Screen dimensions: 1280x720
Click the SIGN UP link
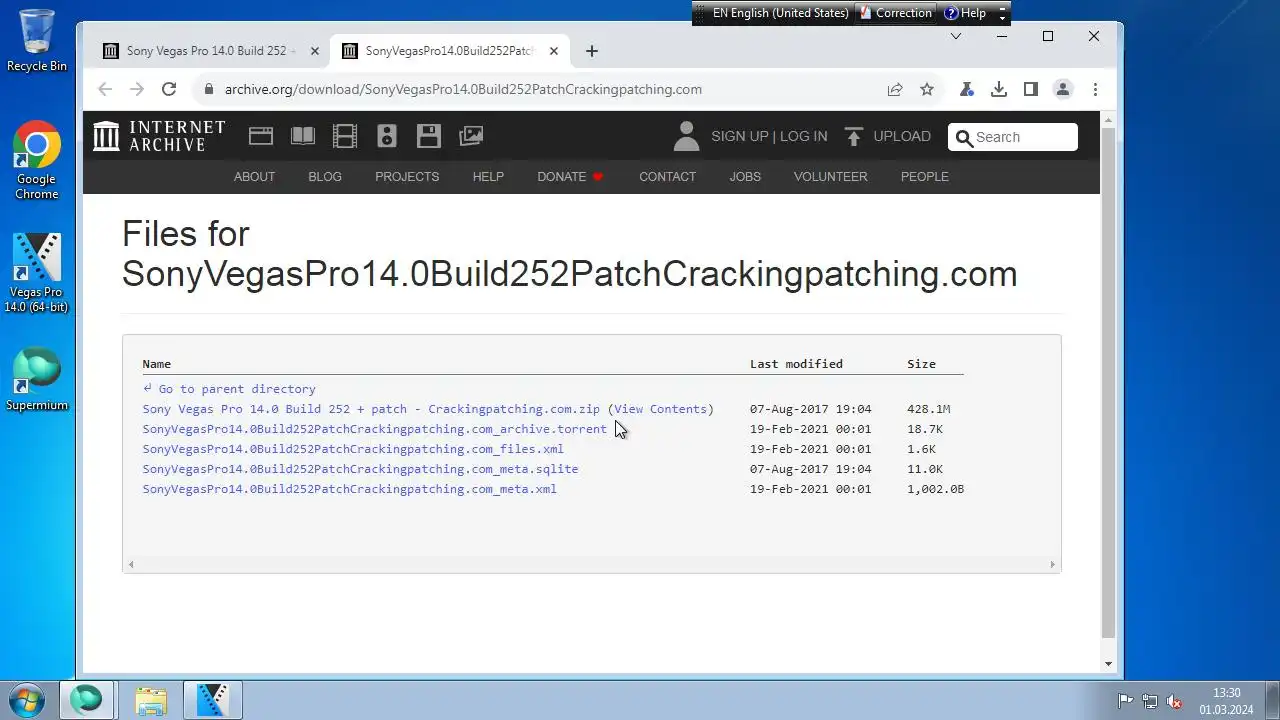coord(739,136)
